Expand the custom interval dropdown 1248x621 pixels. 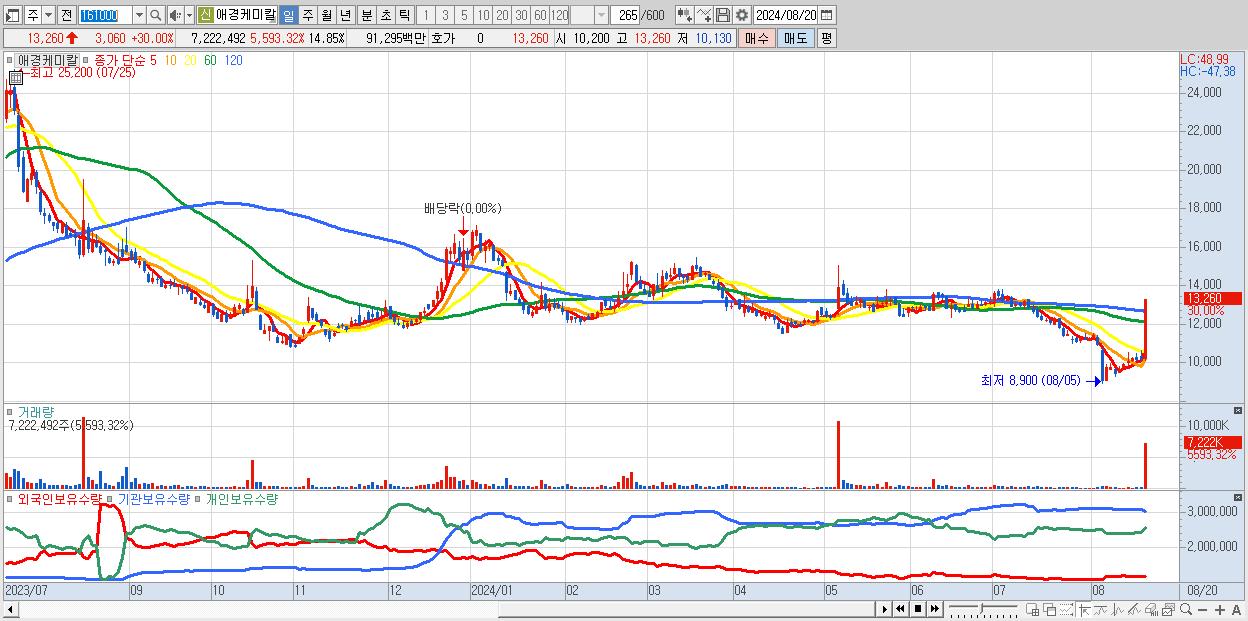601,15
